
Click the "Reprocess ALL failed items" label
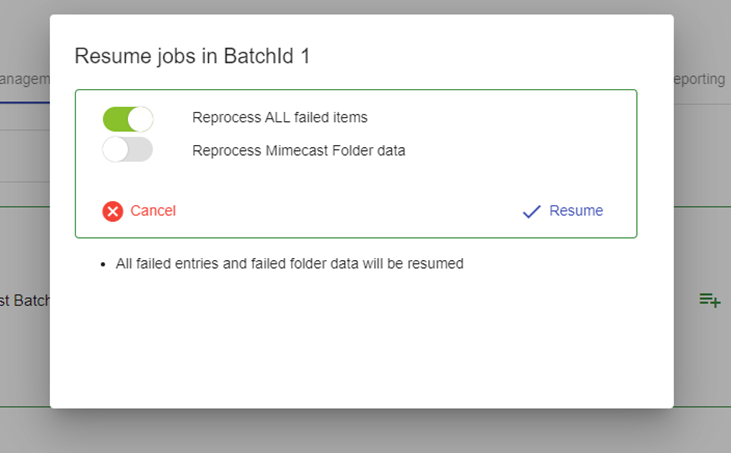(280, 118)
